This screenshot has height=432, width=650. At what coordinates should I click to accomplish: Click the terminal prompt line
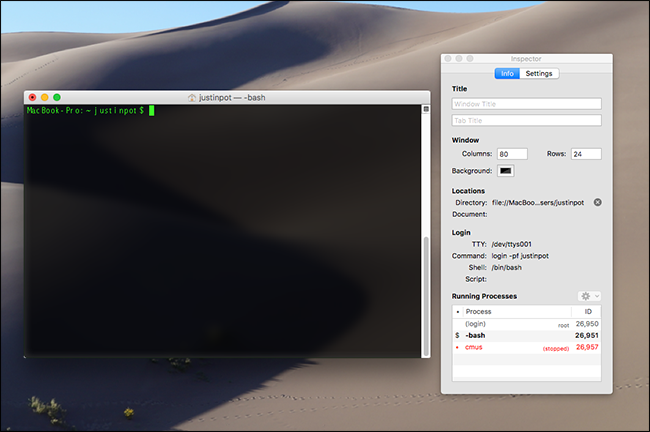coord(90,110)
